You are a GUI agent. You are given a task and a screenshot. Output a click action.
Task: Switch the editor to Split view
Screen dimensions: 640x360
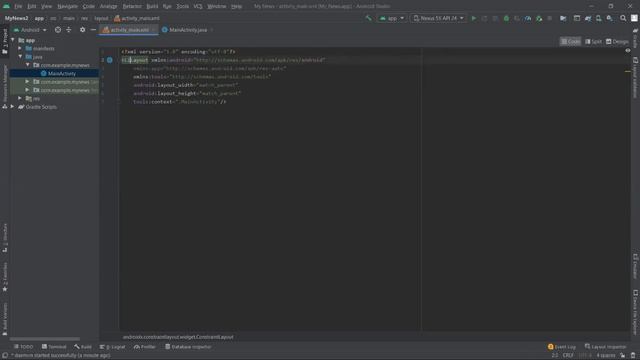[593, 42]
